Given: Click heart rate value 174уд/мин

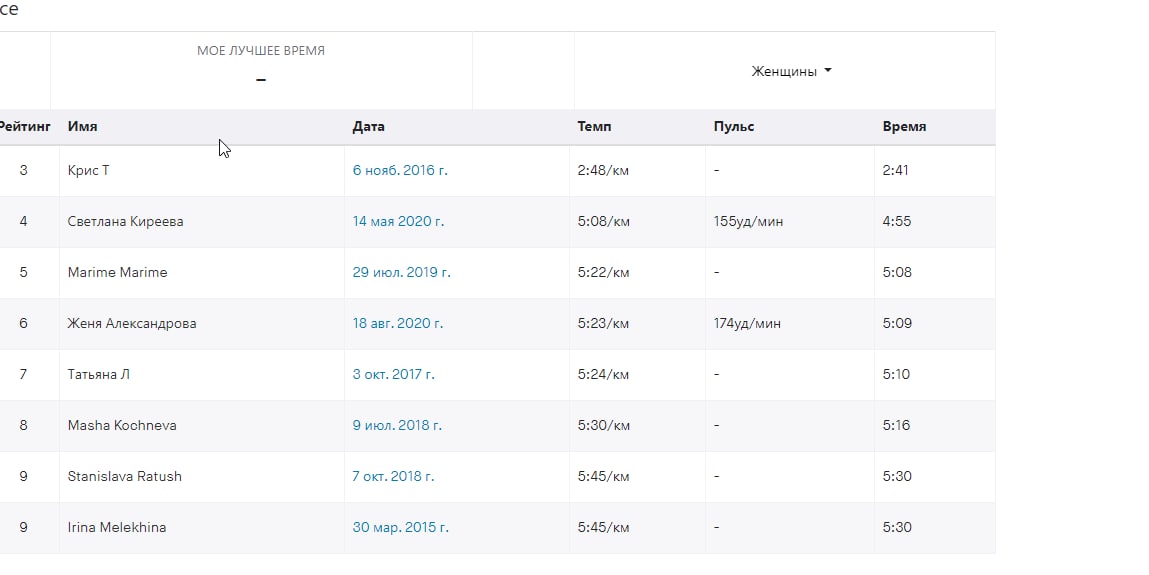Looking at the screenshot, I should coord(747,323).
